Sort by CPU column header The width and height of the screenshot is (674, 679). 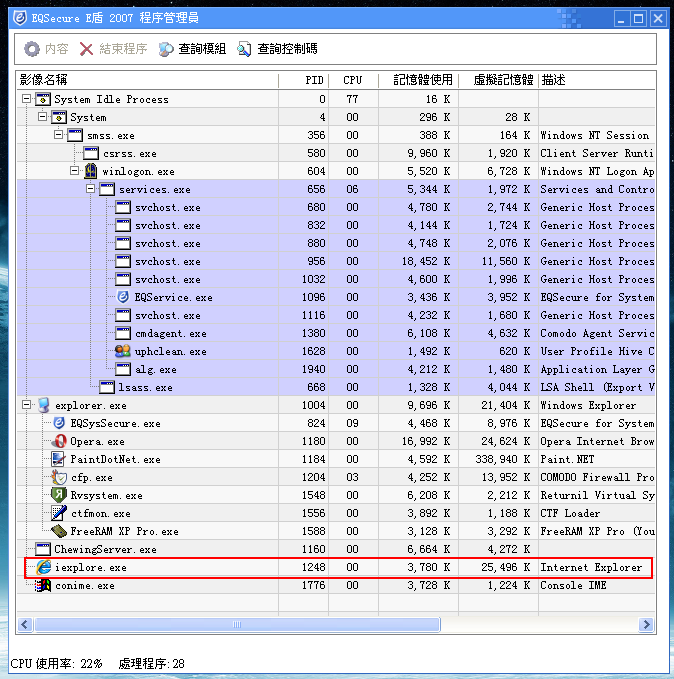tap(353, 80)
